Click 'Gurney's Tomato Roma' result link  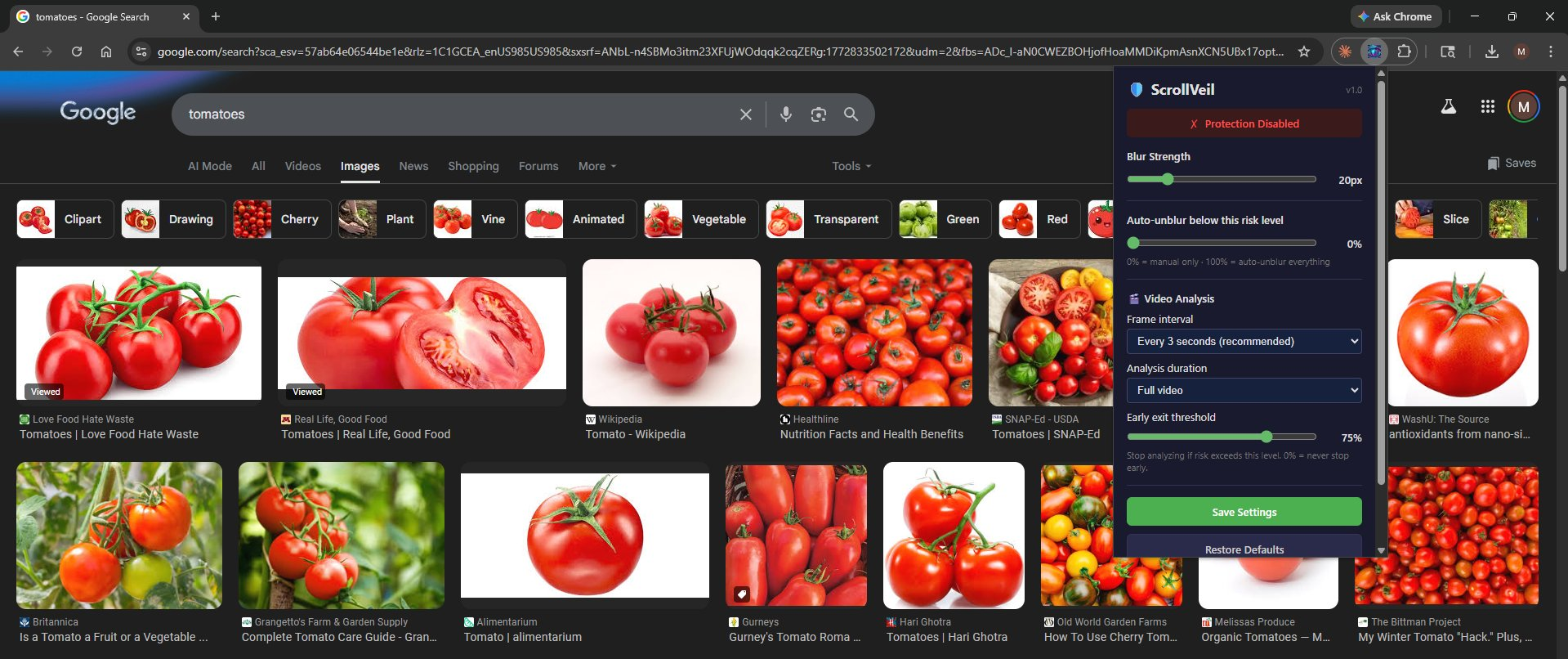pyautogui.click(x=795, y=637)
